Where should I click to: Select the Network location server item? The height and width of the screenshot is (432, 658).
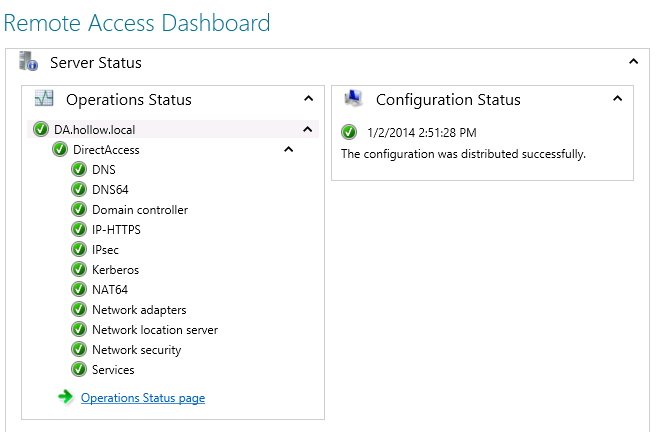click(155, 330)
